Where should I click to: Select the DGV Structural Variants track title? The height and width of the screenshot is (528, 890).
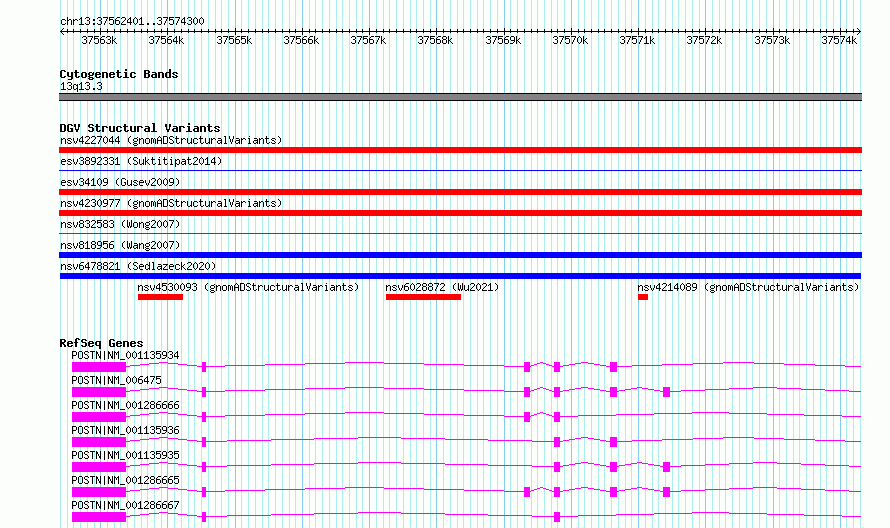point(140,128)
